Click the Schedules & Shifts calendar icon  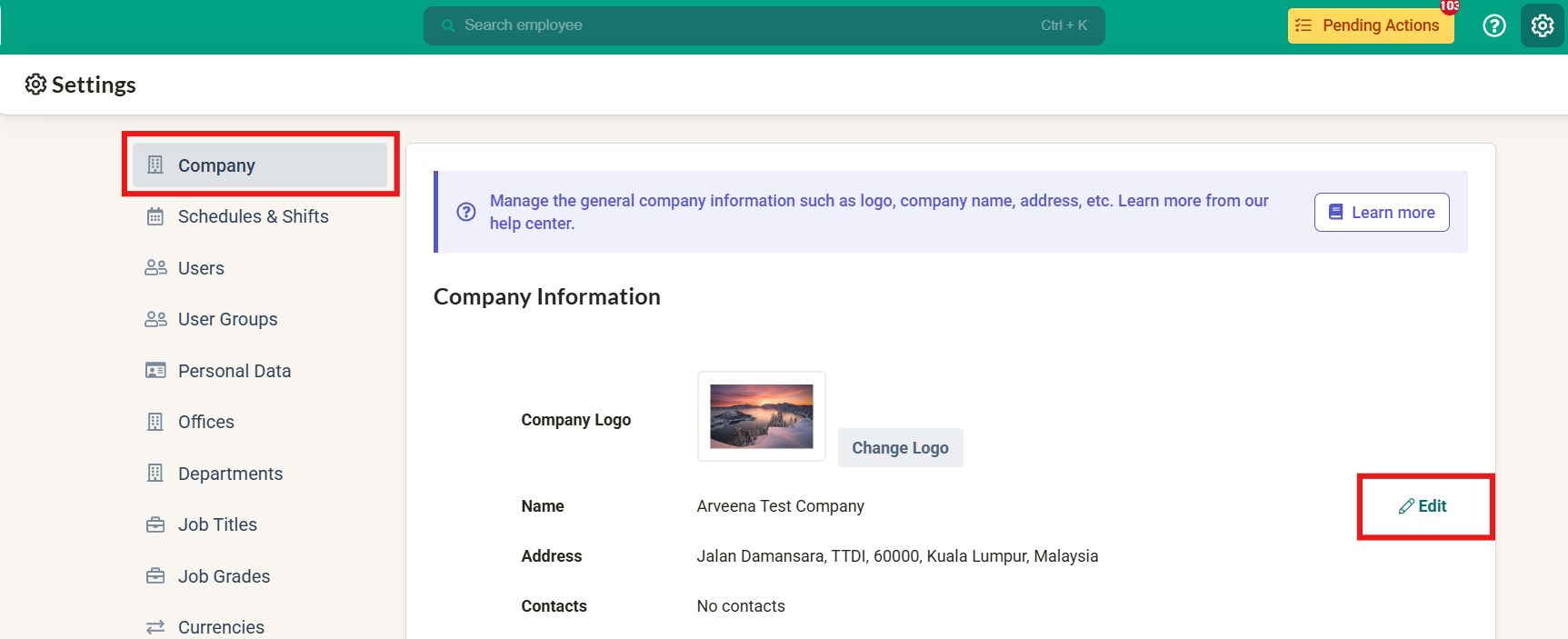click(x=155, y=216)
